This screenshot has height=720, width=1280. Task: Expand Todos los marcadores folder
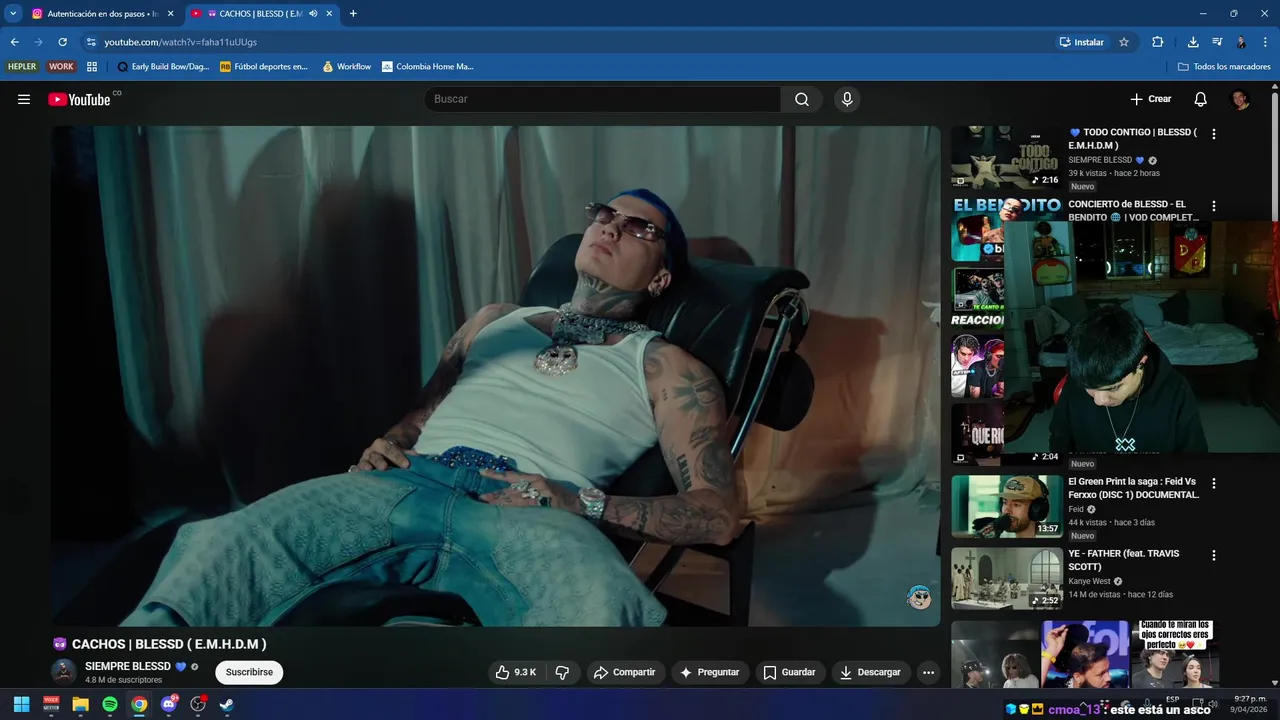point(1224,67)
